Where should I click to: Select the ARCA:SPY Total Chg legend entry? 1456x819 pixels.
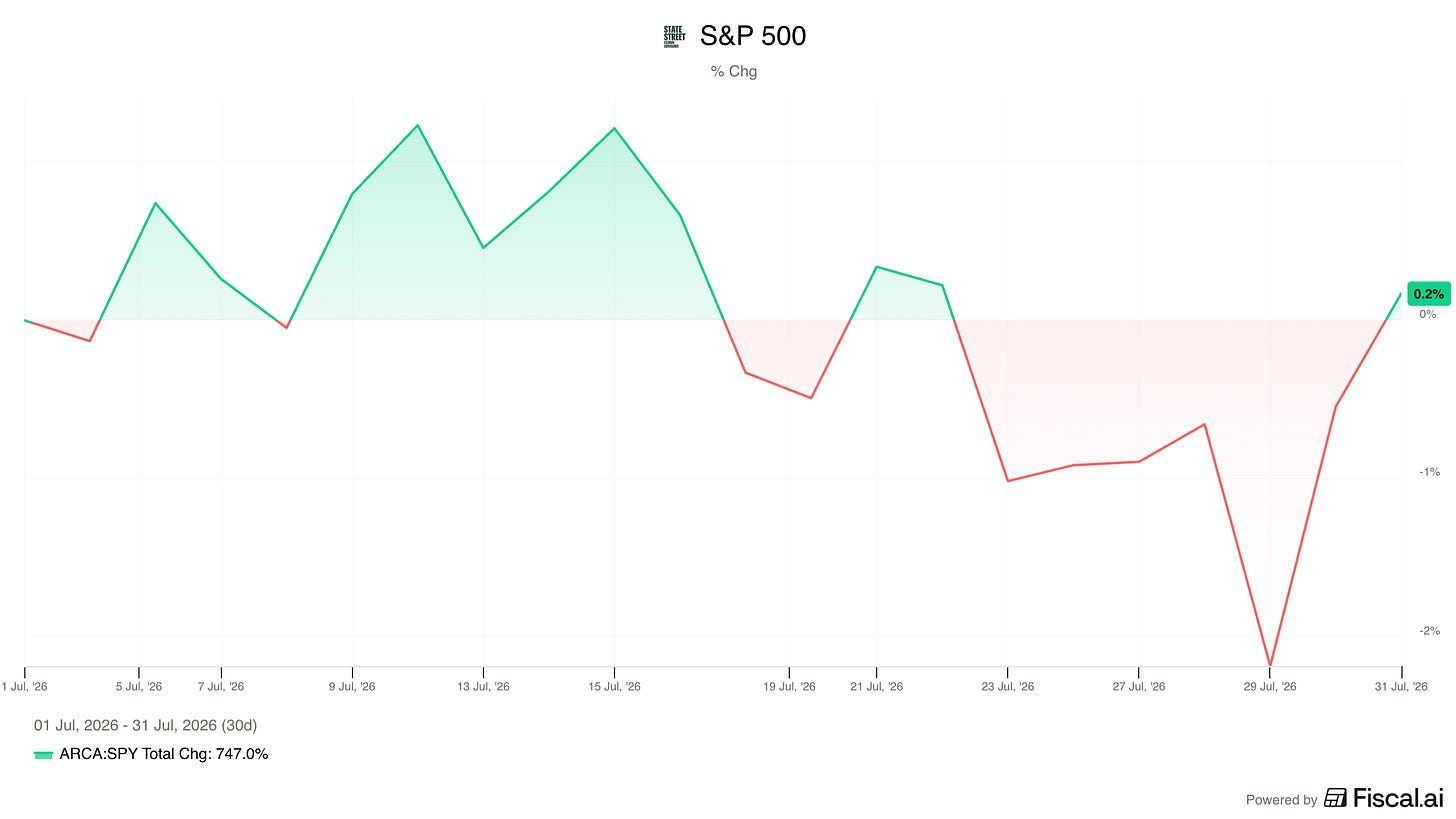(151, 754)
